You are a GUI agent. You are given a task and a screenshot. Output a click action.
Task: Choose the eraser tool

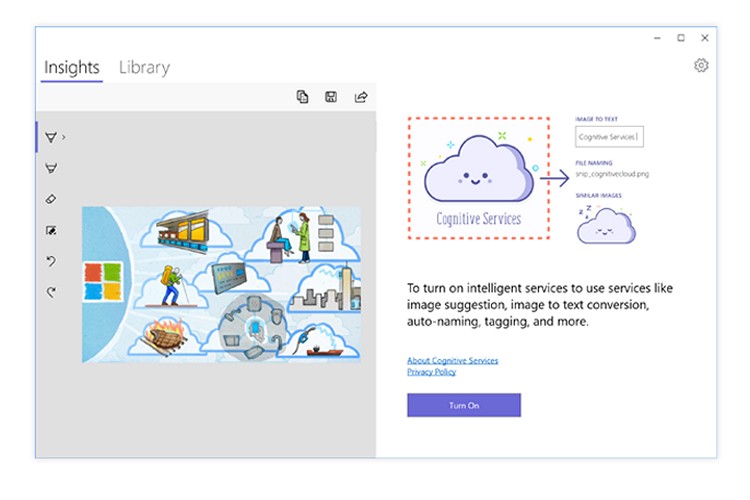point(51,199)
